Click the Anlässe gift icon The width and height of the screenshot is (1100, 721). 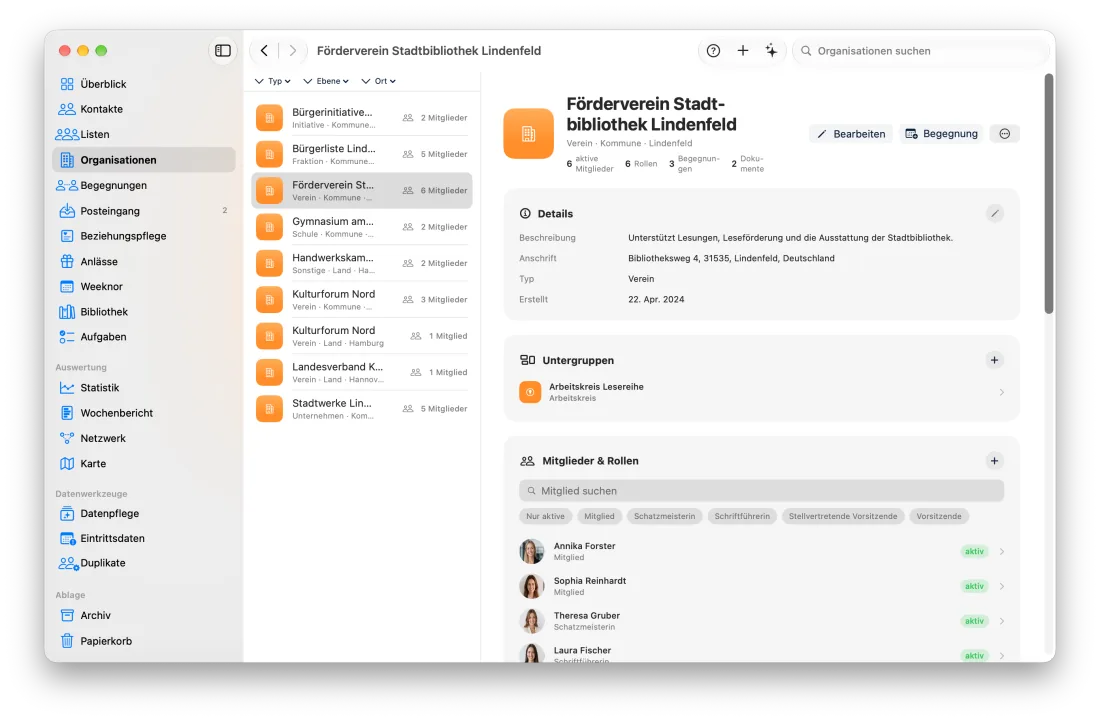point(67,261)
